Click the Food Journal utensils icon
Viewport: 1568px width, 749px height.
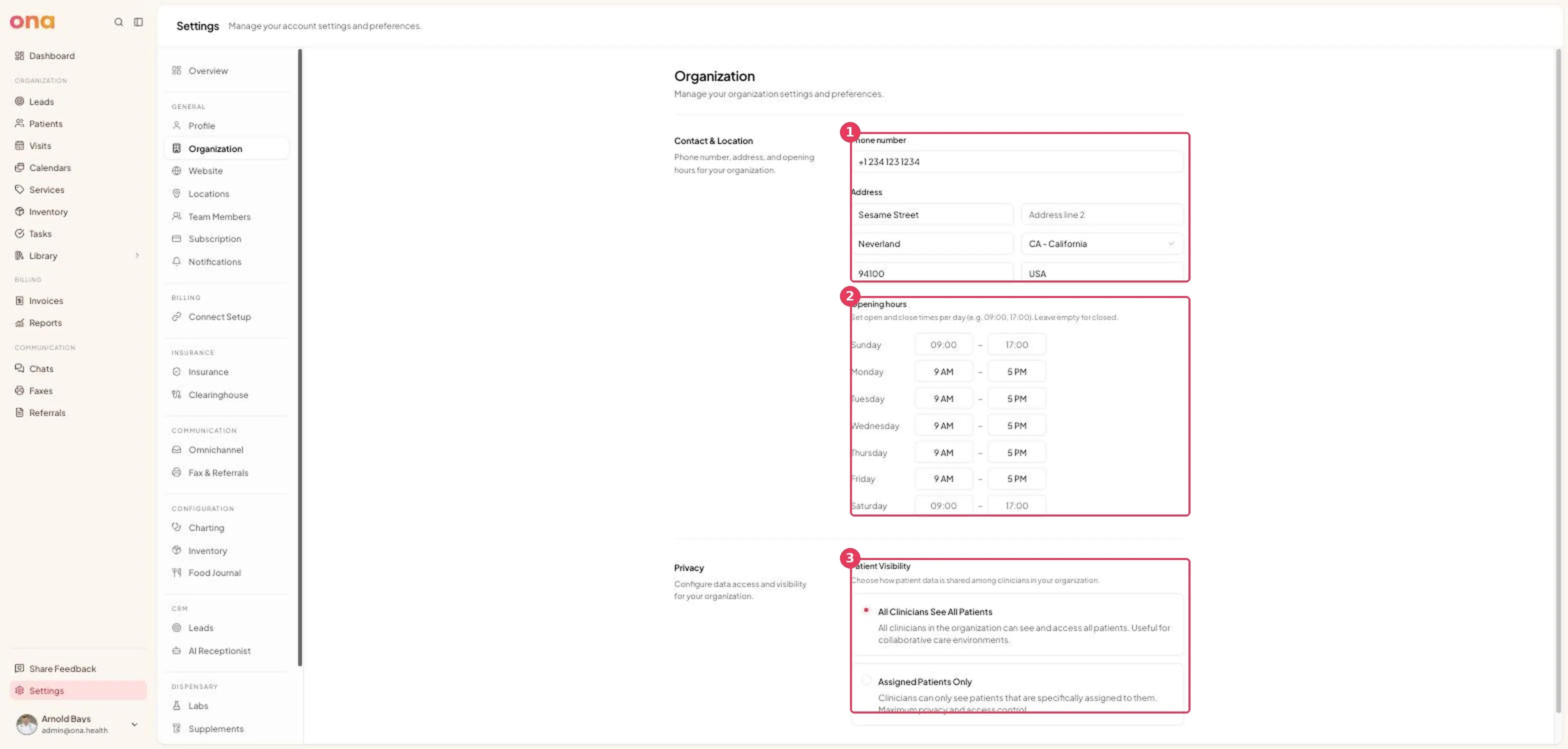coord(176,572)
